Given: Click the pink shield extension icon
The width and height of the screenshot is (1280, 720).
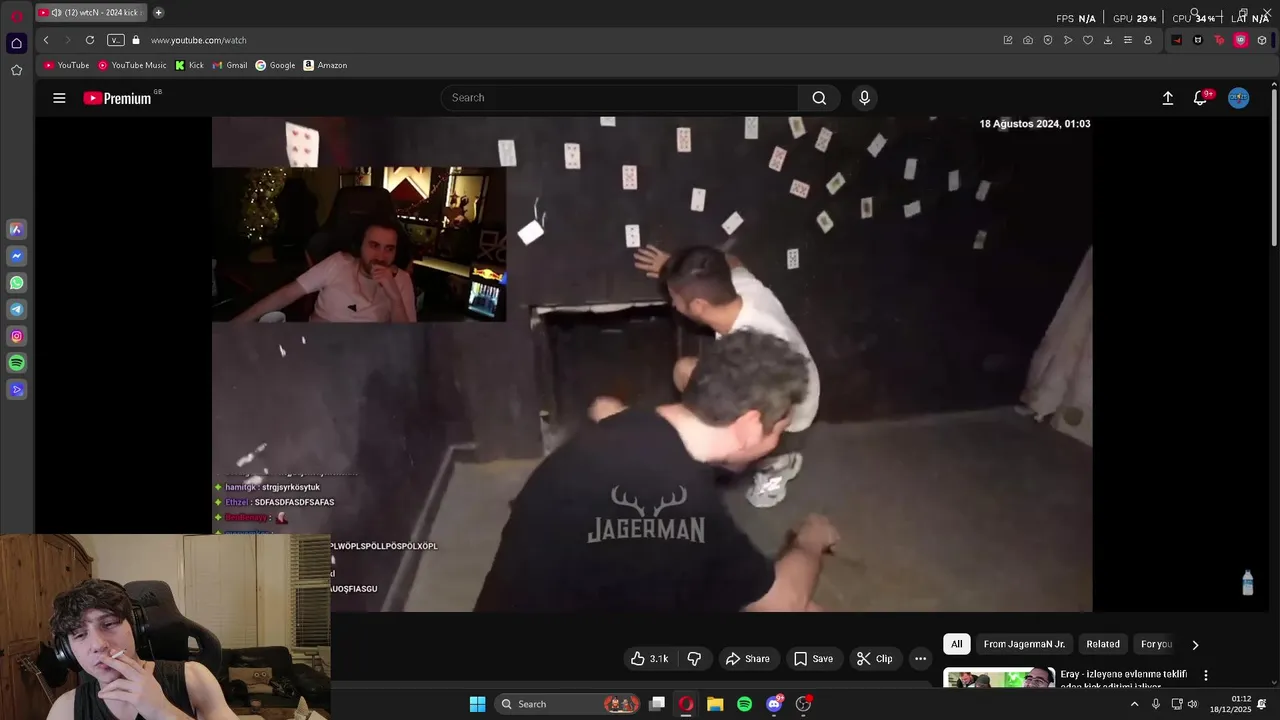Looking at the screenshot, I should [1240, 40].
